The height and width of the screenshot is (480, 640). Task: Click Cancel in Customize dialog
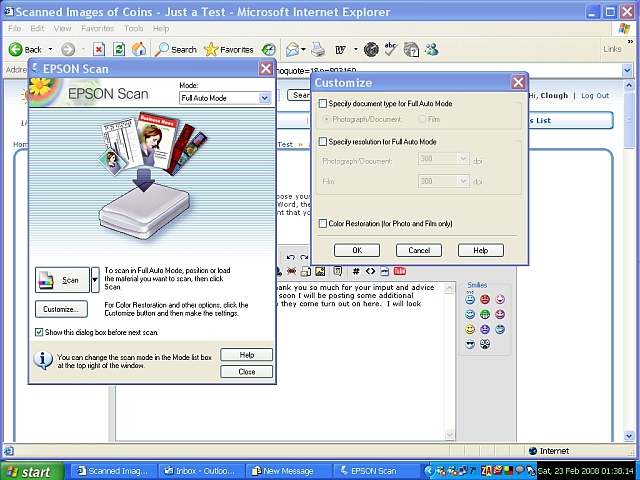(x=419, y=250)
